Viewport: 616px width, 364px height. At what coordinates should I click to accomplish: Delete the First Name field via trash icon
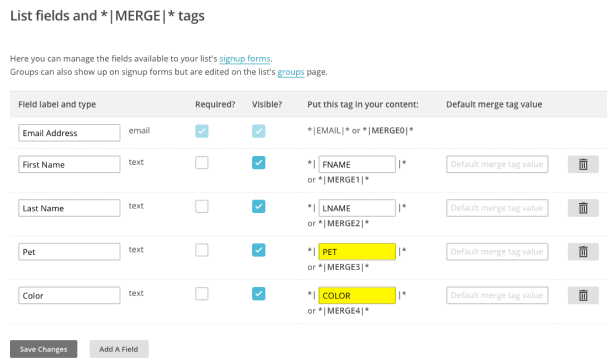click(x=583, y=164)
